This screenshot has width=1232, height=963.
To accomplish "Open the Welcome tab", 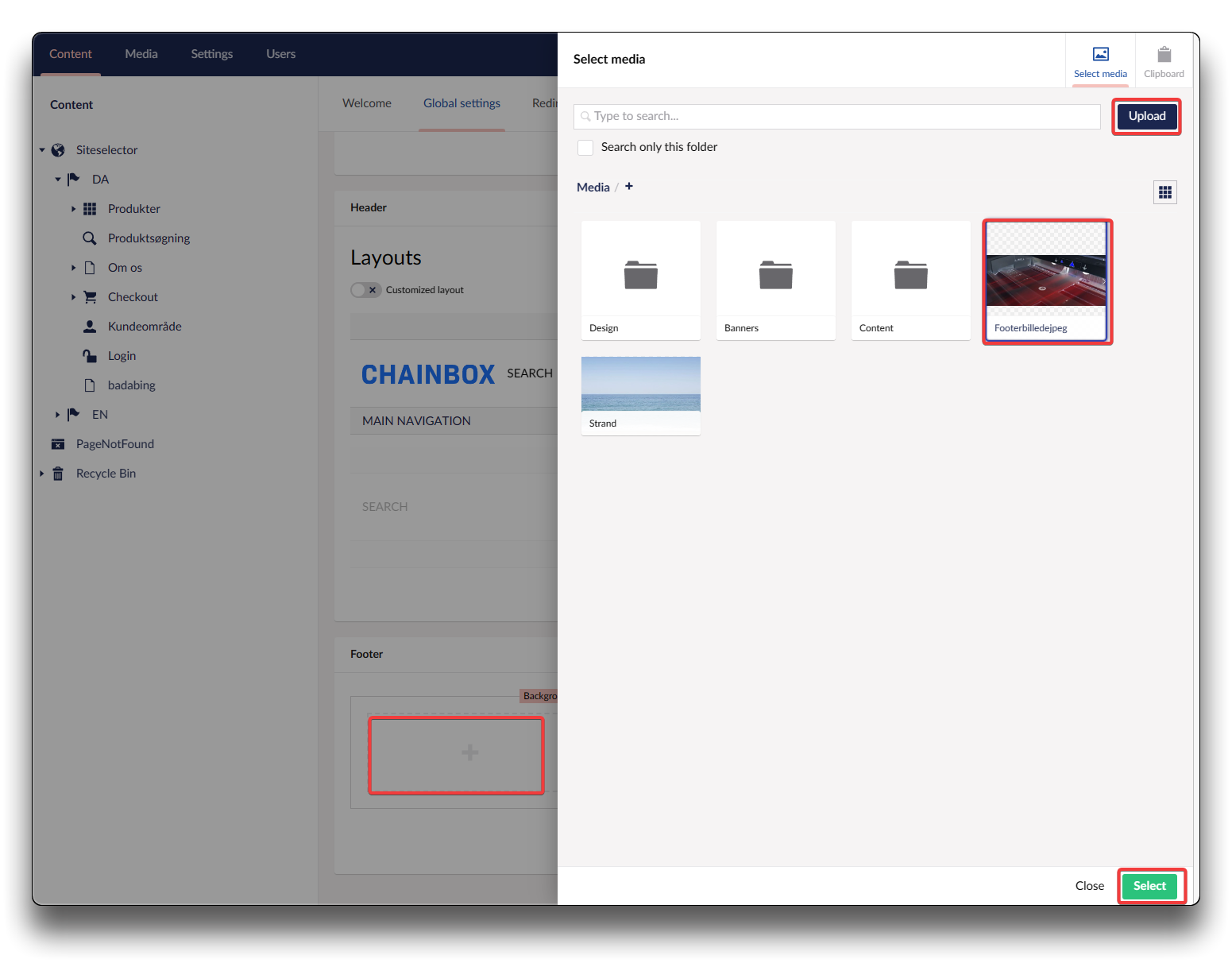I will point(366,103).
